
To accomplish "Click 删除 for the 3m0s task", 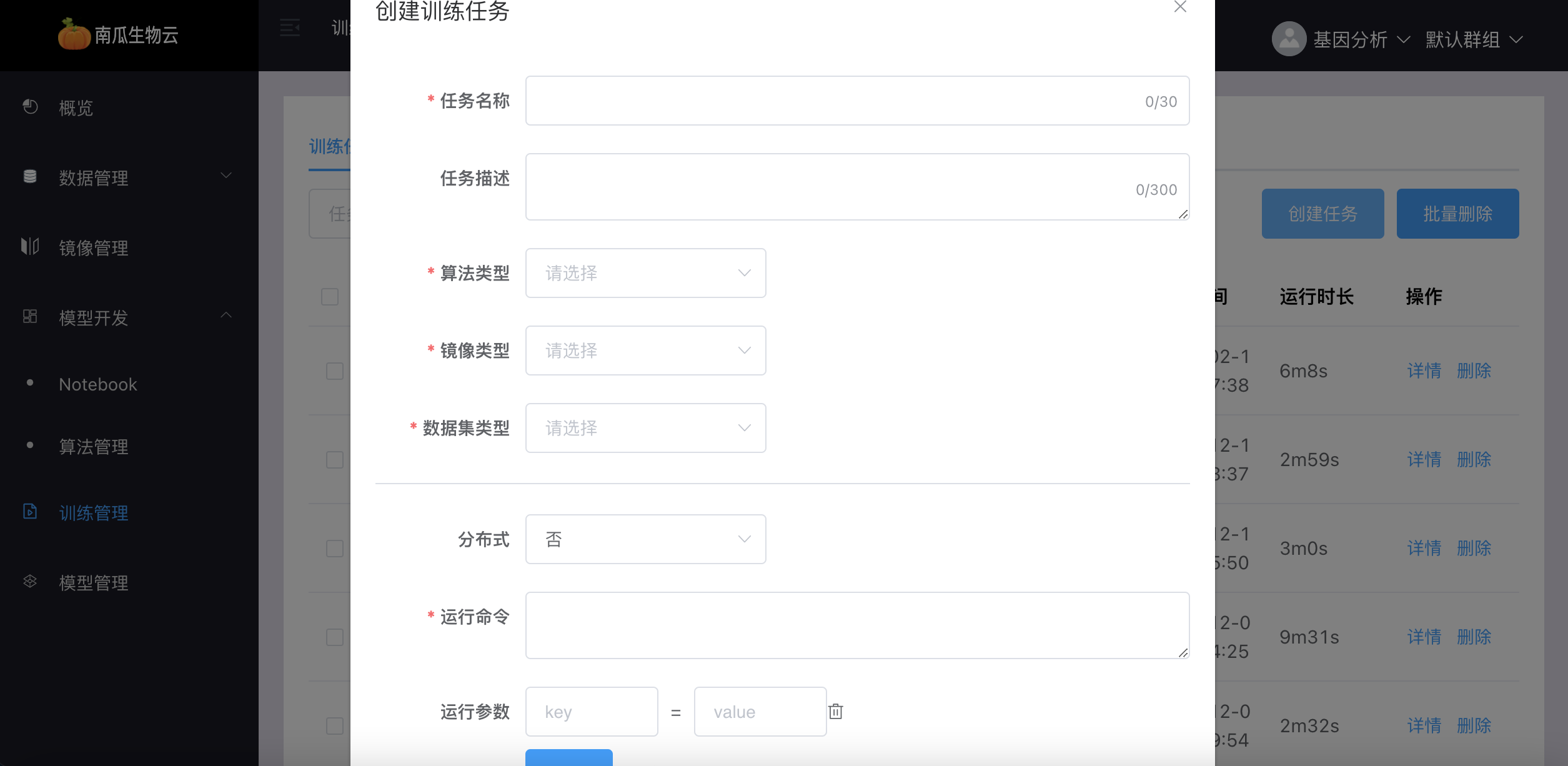I will 1474,549.
